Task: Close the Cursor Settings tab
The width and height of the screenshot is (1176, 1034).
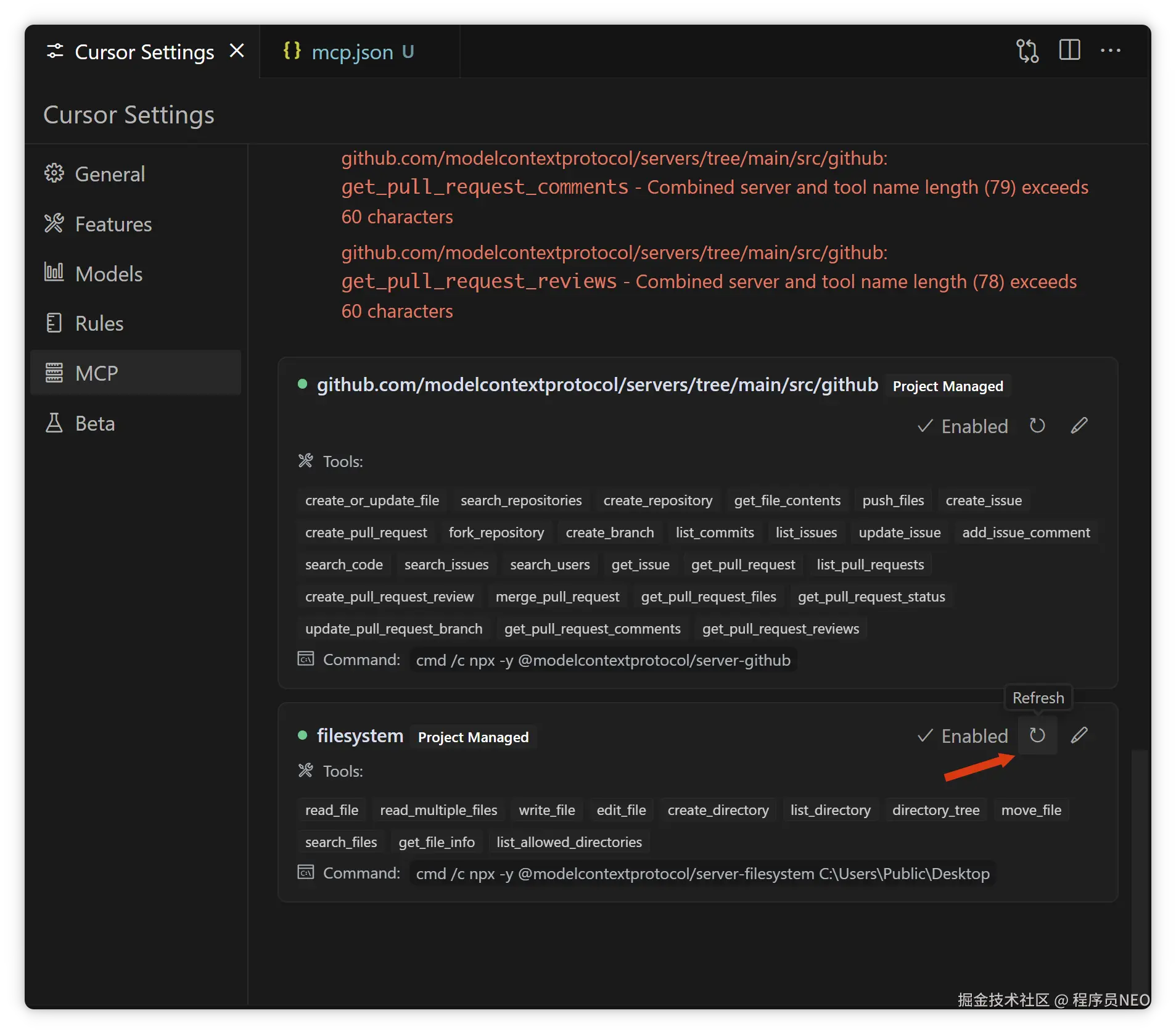Action: pos(237,51)
